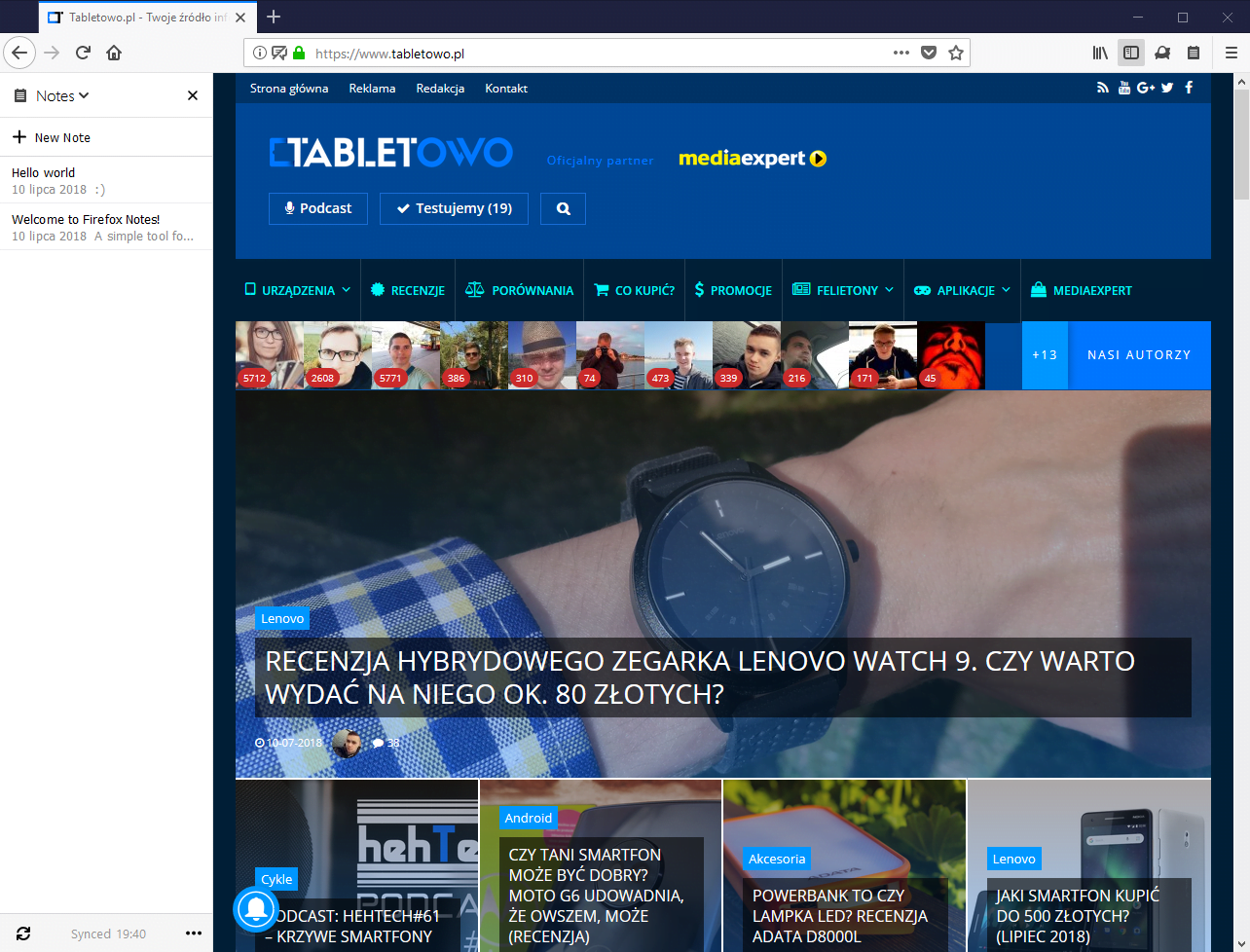
Task: Open the Google+ profile icon
Action: tap(1146, 88)
